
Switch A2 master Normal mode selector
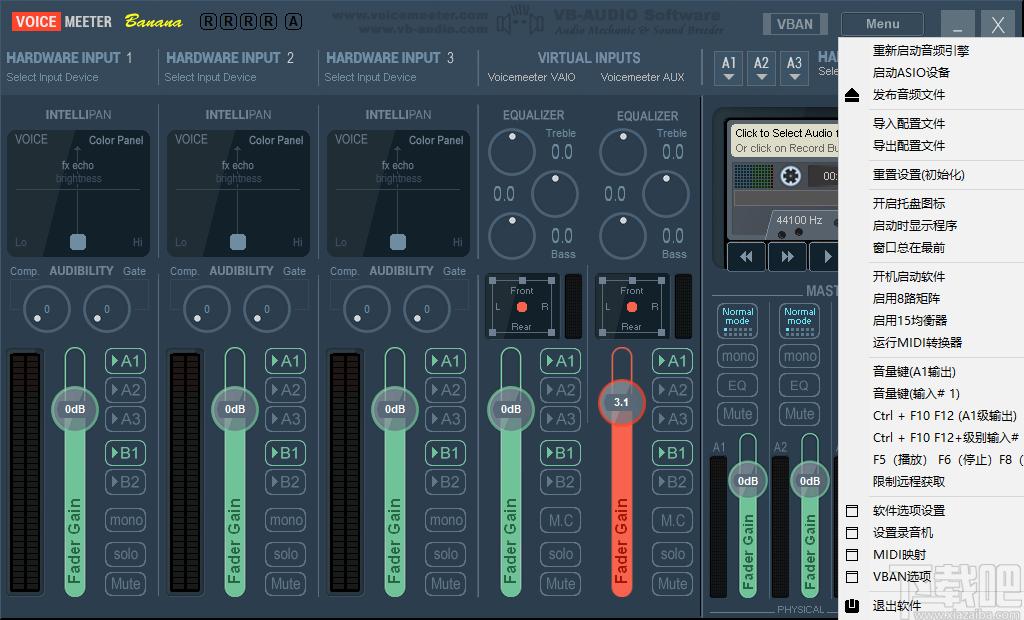[x=799, y=320]
